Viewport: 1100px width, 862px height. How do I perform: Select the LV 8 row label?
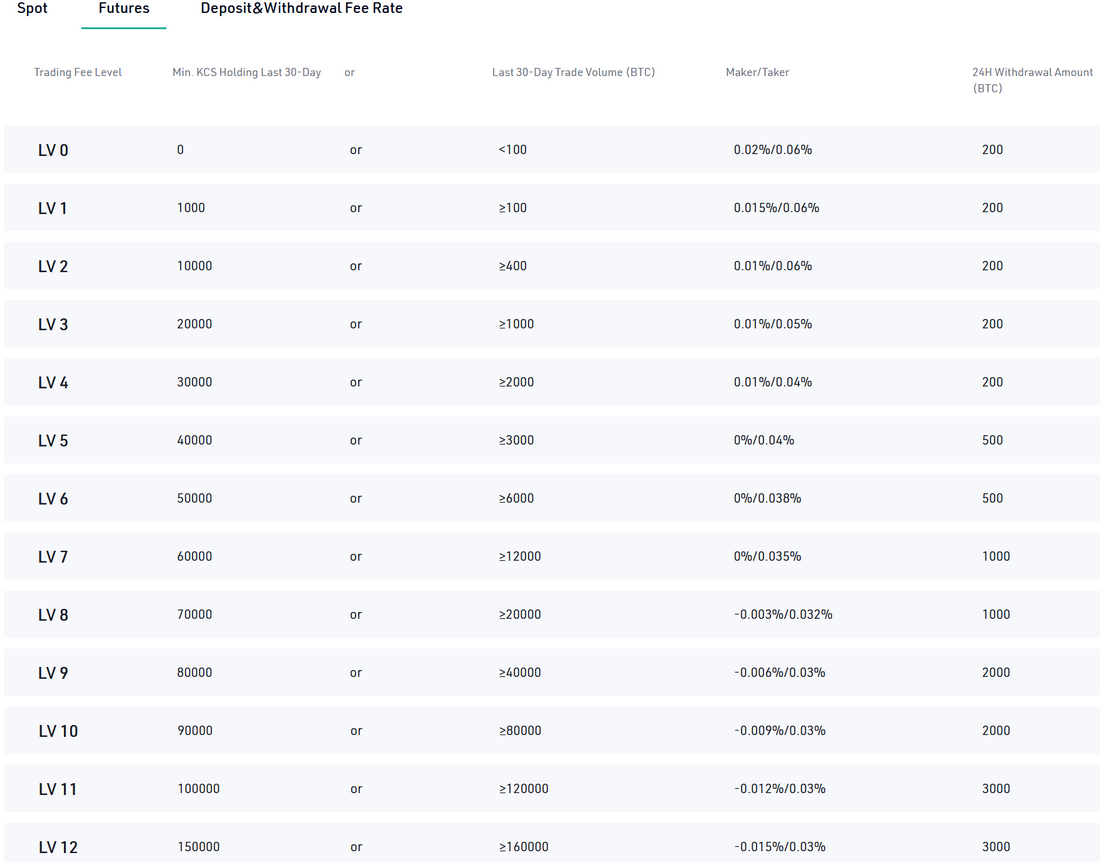pyautogui.click(x=53, y=615)
